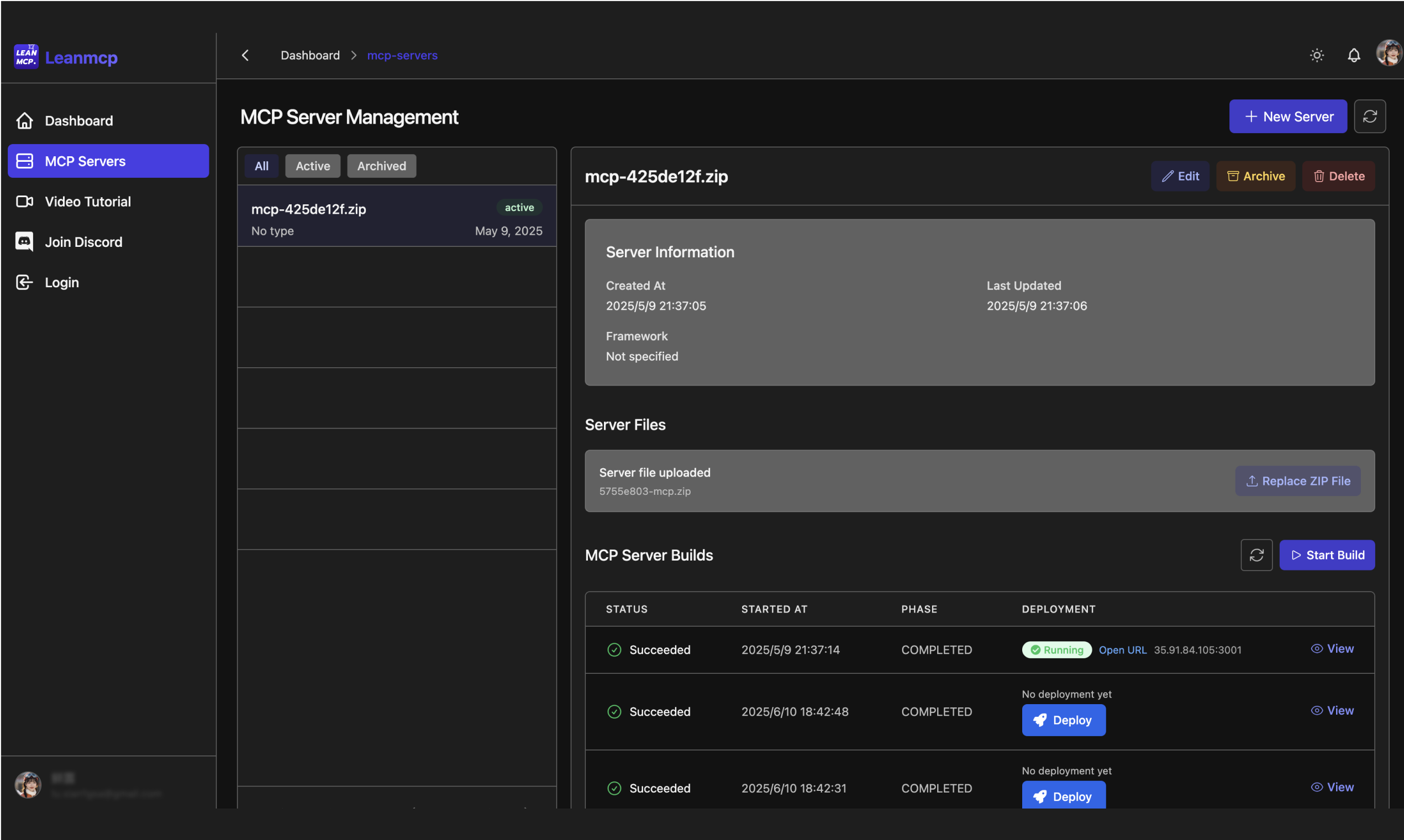The image size is (1404, 840).
Task: Click Replace ZIP File button
Action: tap(1297, 481)
